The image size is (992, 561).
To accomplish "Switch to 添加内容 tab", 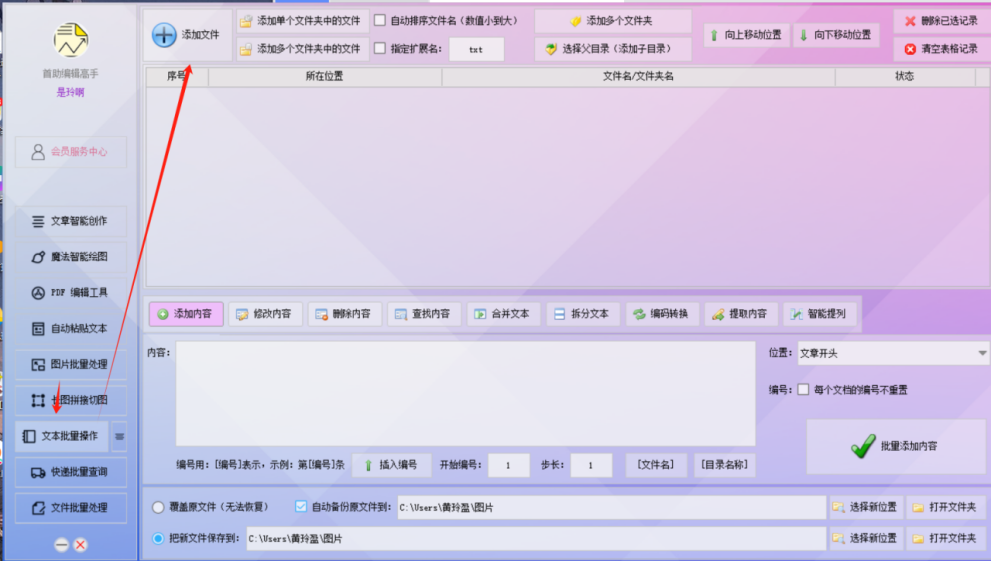I will (x=186, y=314).
